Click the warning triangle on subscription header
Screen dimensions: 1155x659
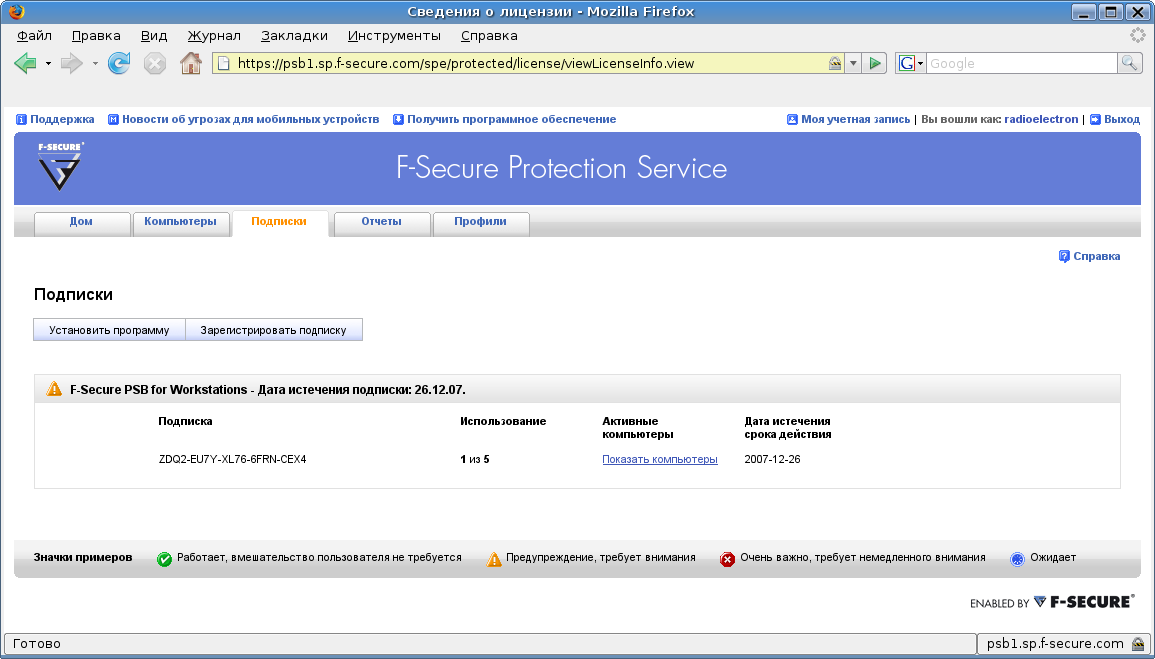click(x=55, y=390)
